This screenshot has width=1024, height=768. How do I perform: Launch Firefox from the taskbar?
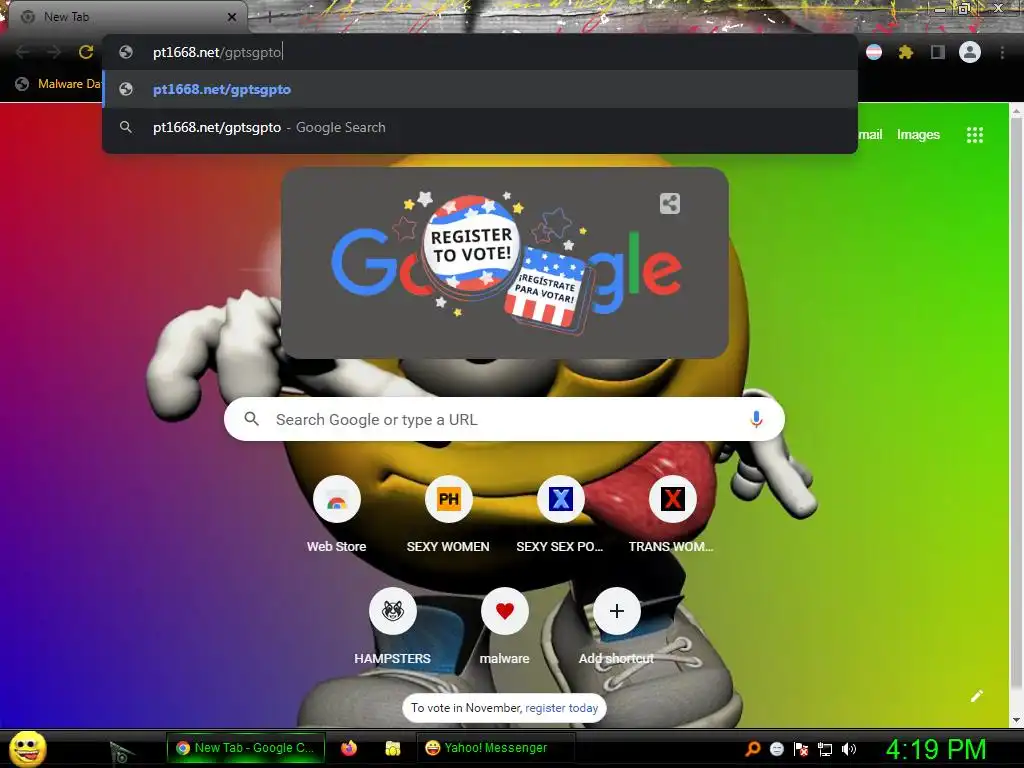[x=349, y=748]
